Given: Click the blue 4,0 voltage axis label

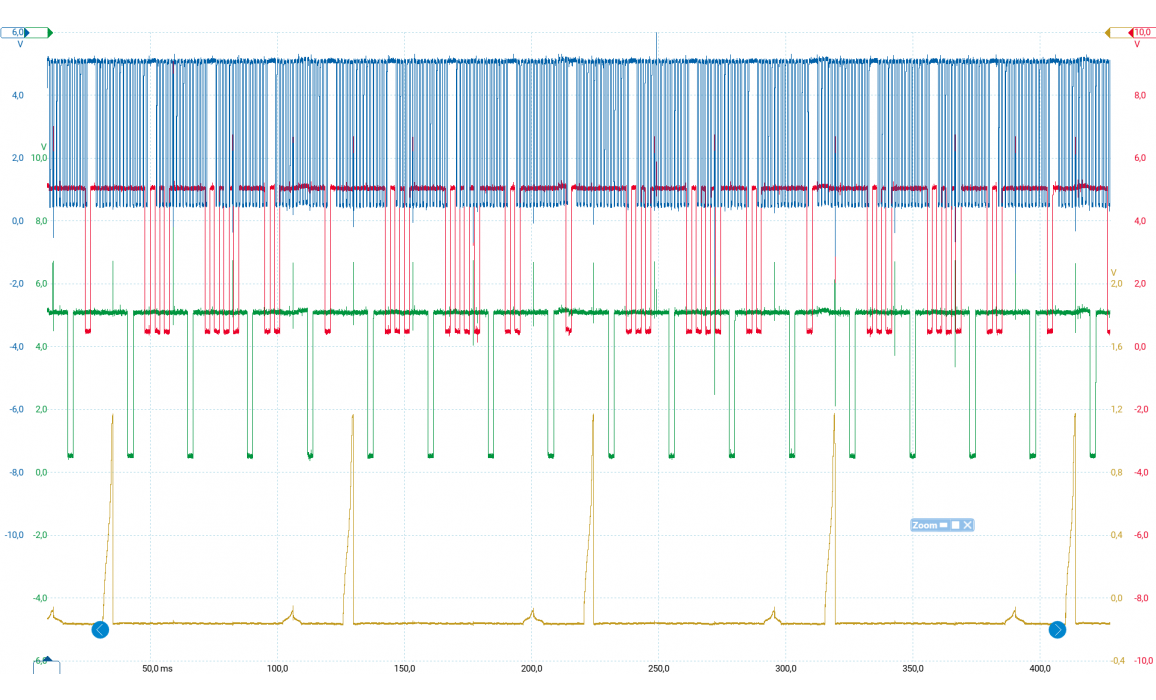Looking at the screenshot, I should 17,96.
